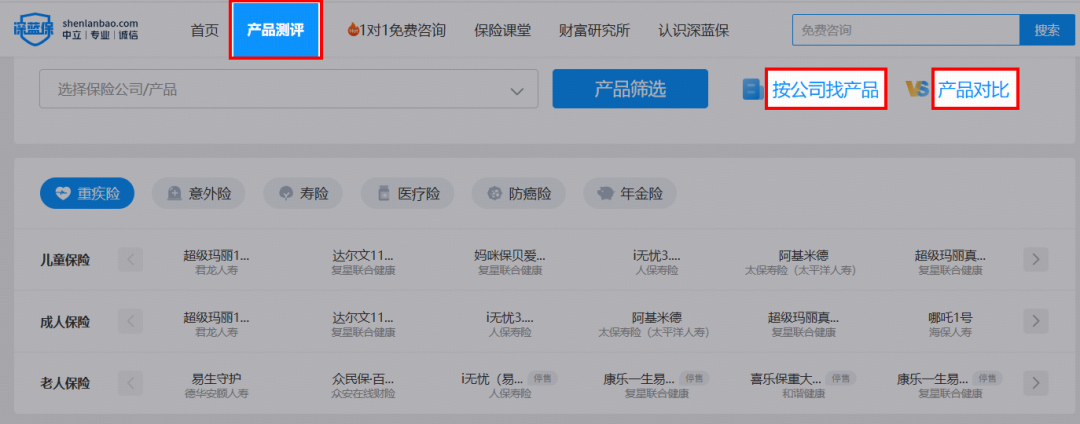Click previous arrow in 老人保险 row

pos(131,383)
